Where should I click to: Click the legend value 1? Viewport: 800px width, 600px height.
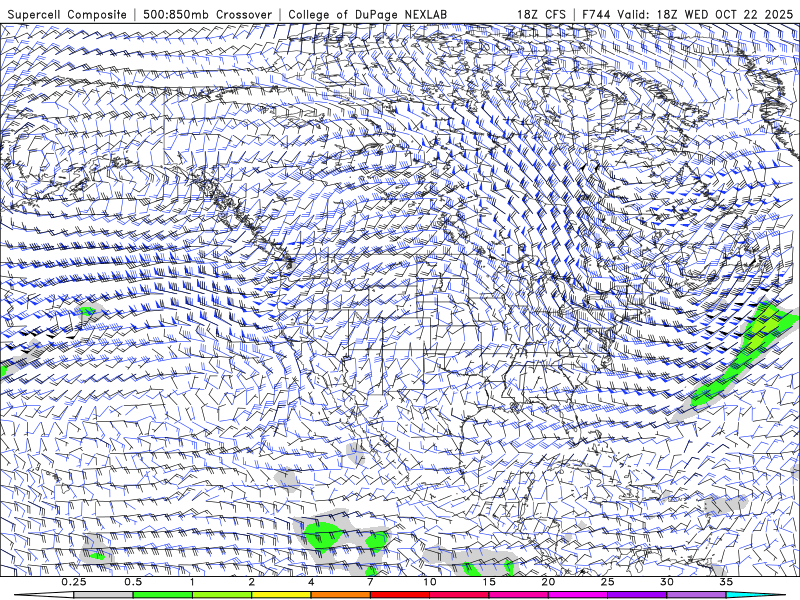click(192, 582)
